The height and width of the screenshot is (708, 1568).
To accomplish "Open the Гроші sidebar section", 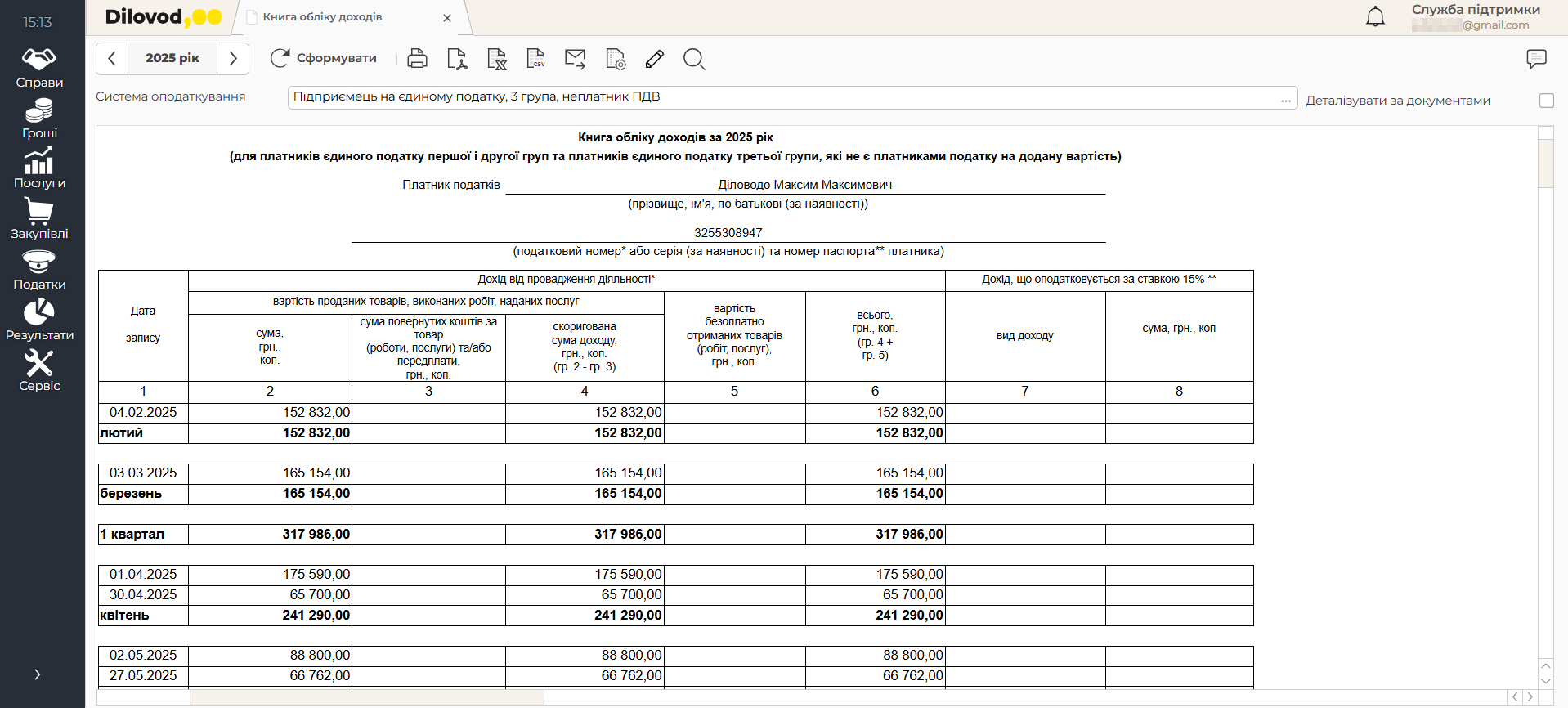I will (x=39, y=119).
